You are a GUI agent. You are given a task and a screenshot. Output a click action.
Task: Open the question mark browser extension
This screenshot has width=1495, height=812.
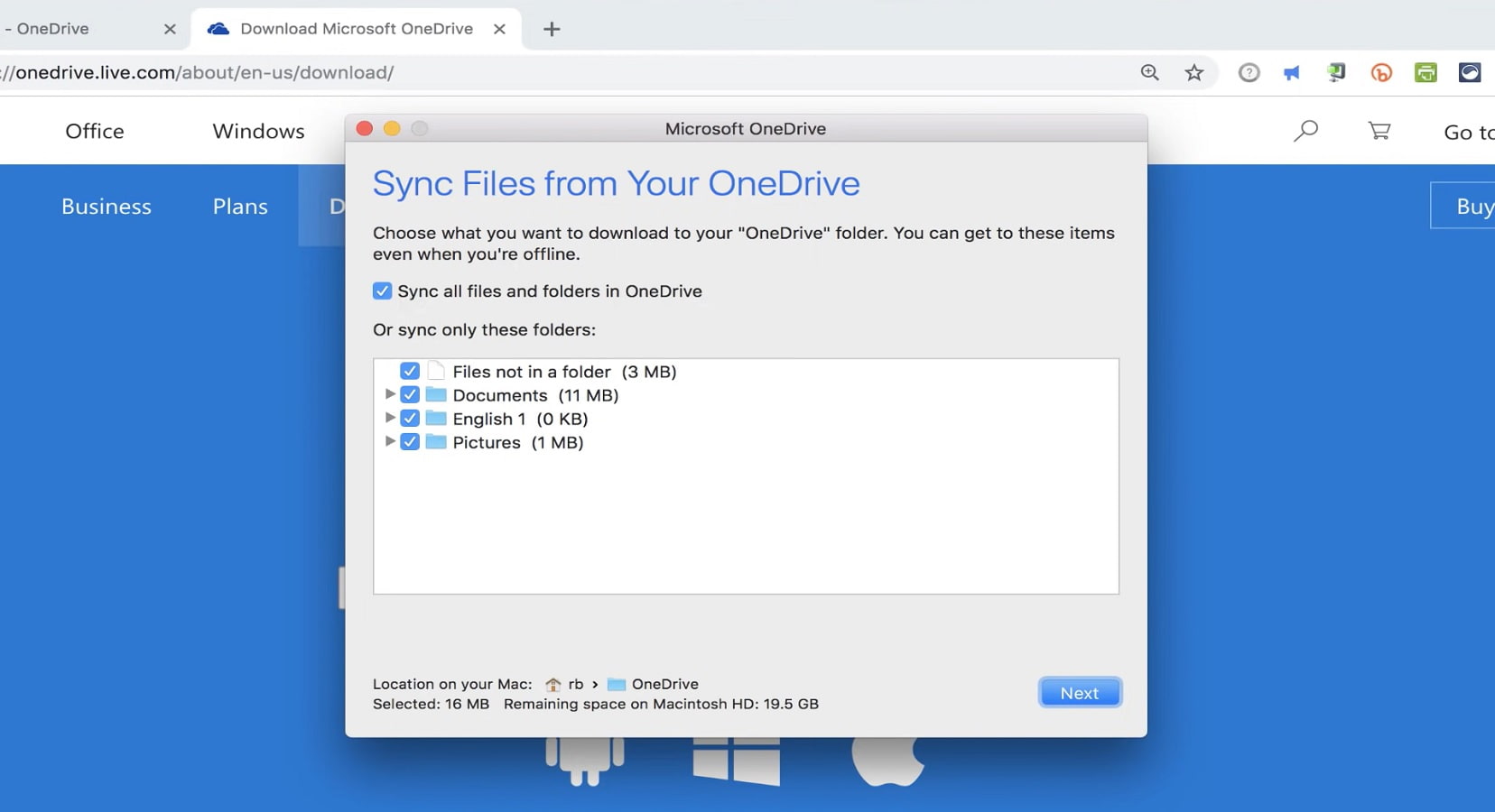pos(1249,72)
